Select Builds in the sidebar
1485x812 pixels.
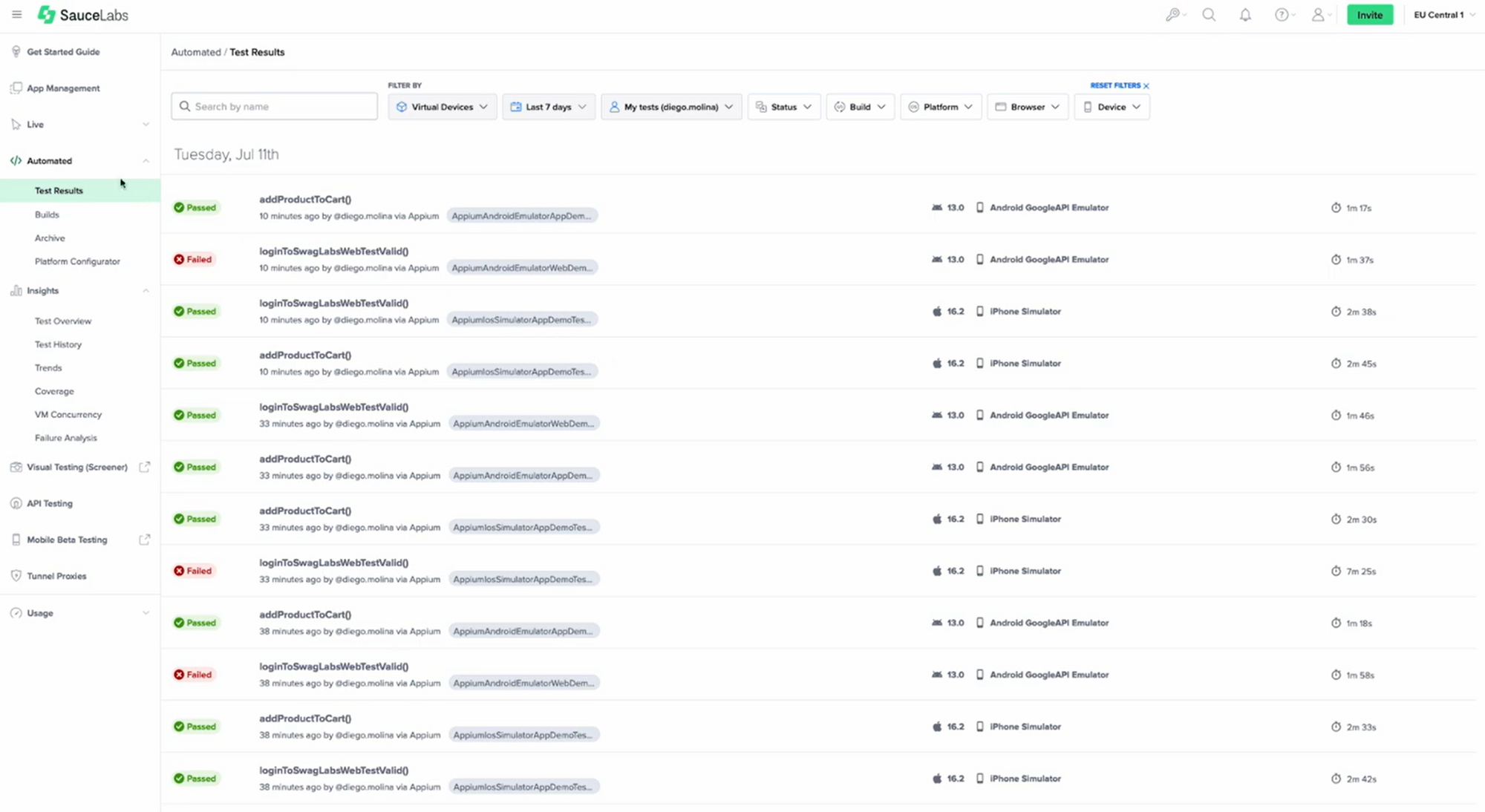pos(47,215)
